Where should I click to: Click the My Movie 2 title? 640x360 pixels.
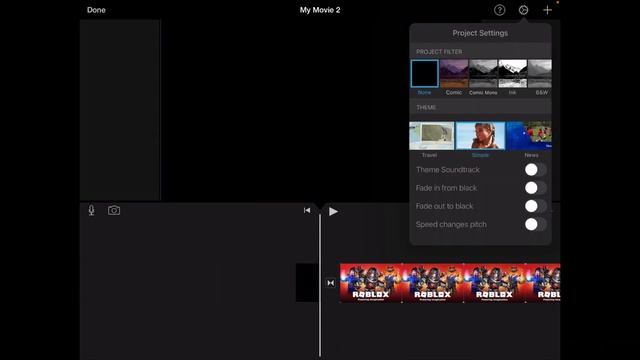[x=320, y=10]
